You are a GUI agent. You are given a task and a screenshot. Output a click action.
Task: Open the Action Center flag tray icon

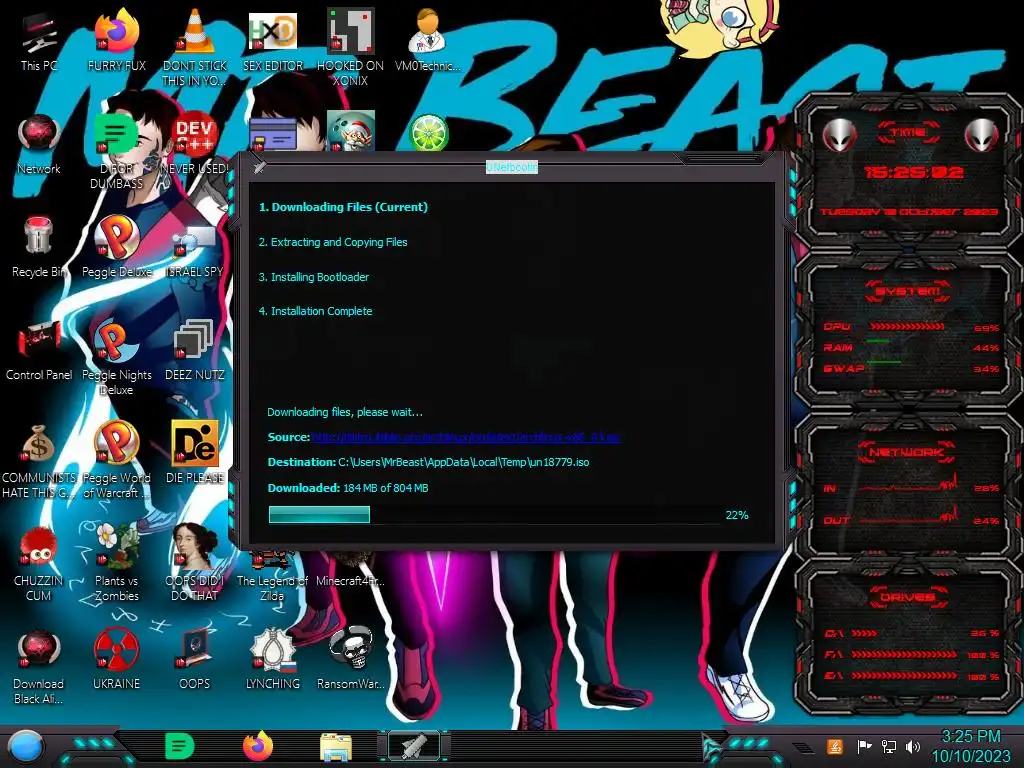pyautogui.click(x=864, y=746)
